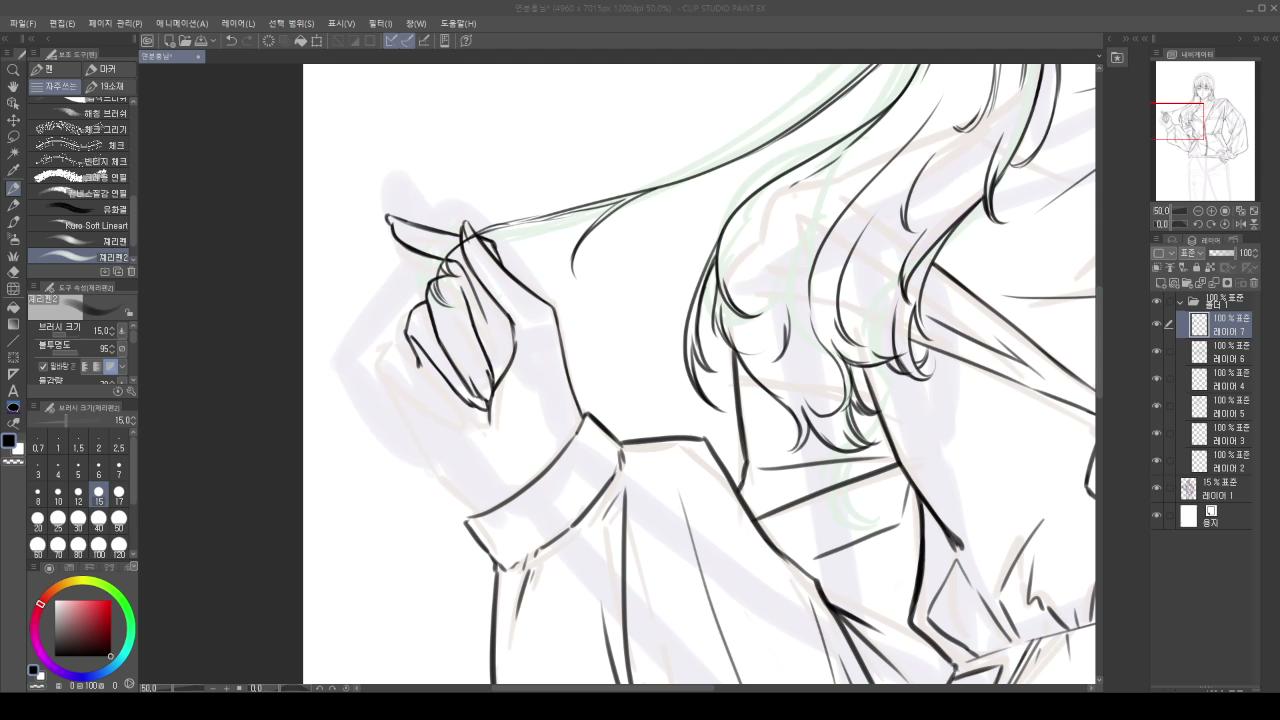Image resolution: width=1280 pixels, height=720 pixels.
Task: Select the Fill bucket tool
Action: 13,307
